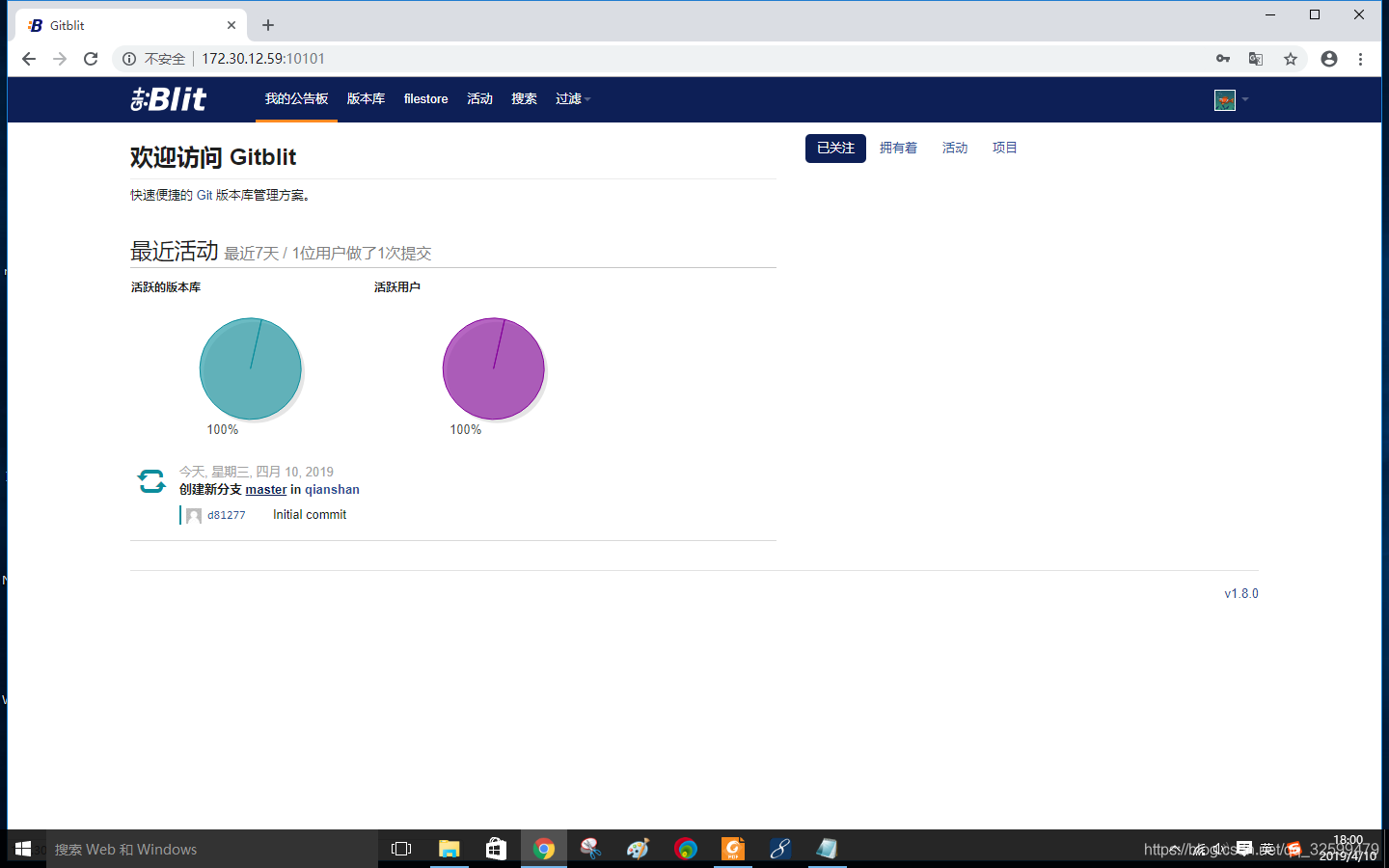
Task: Open a new browser tab
Action: pos(268,25)
